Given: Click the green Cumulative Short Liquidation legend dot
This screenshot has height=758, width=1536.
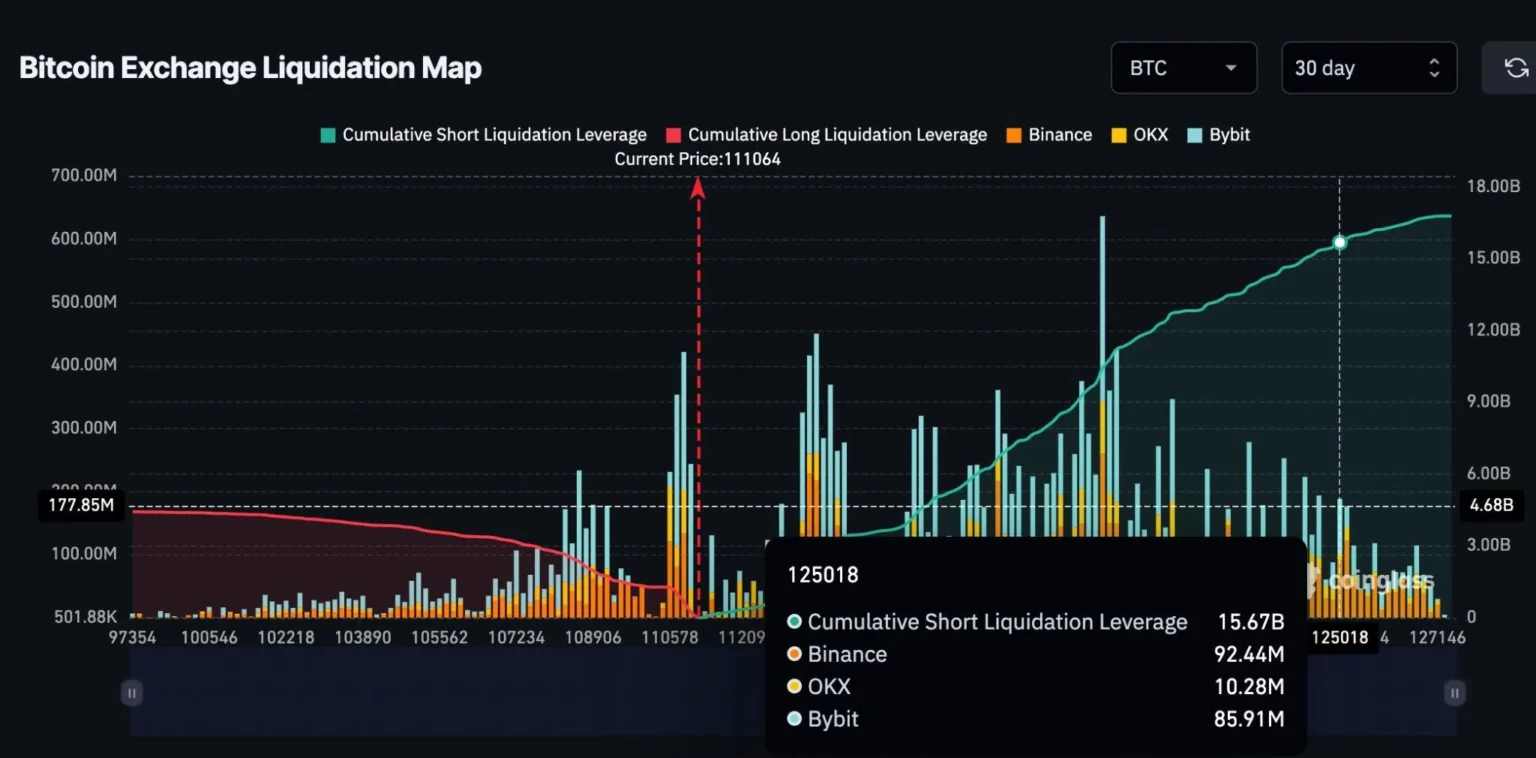Looking at the screenshot, I should (327, 134).
